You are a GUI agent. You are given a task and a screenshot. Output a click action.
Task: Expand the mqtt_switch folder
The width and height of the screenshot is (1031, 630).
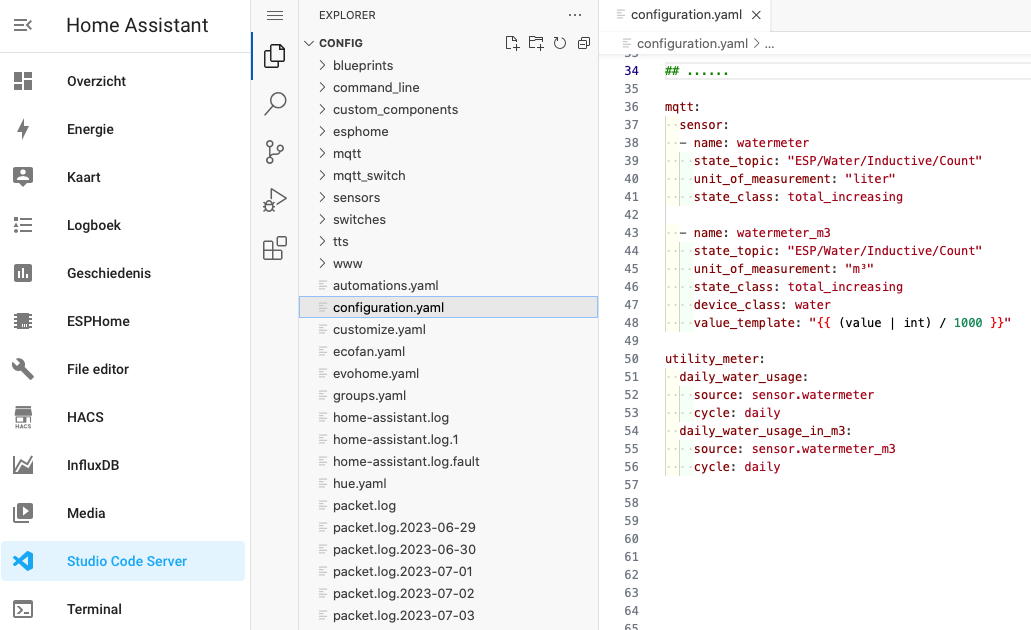(x=322, y=176)
